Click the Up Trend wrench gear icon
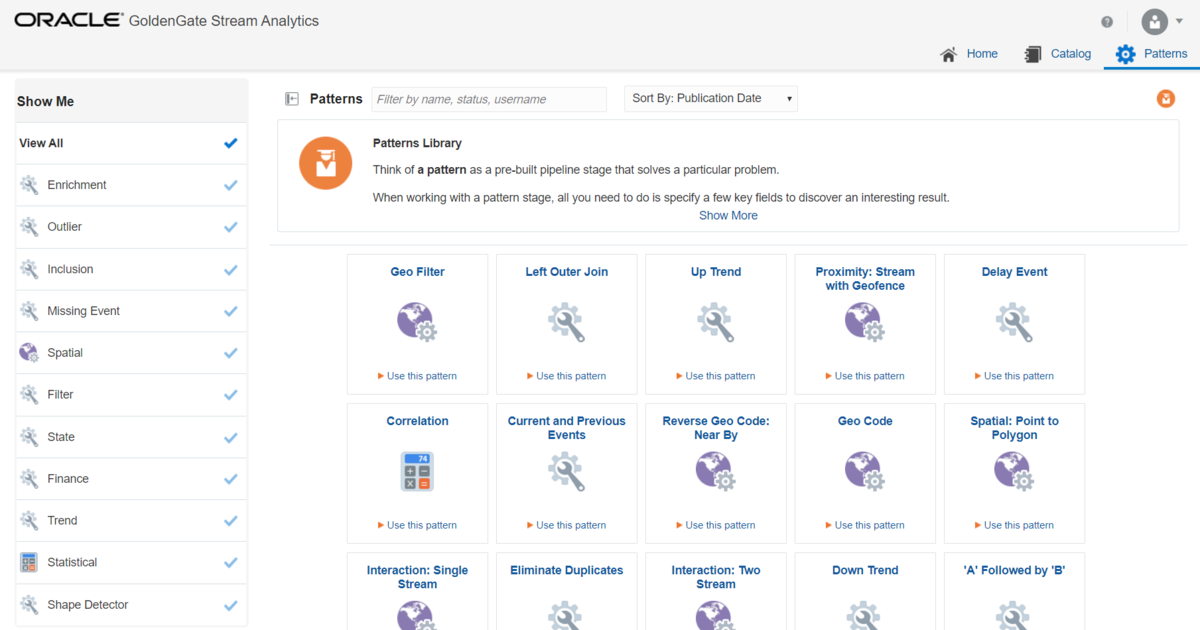 pyautogui.click(x=716, y=323)
